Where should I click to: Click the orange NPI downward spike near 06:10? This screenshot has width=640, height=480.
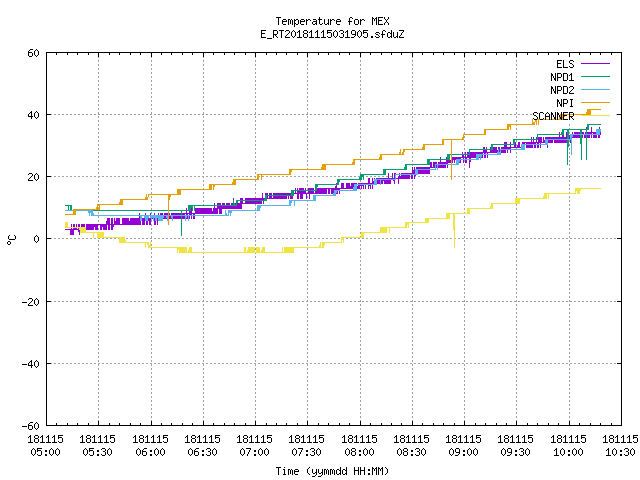pos(169,211)
